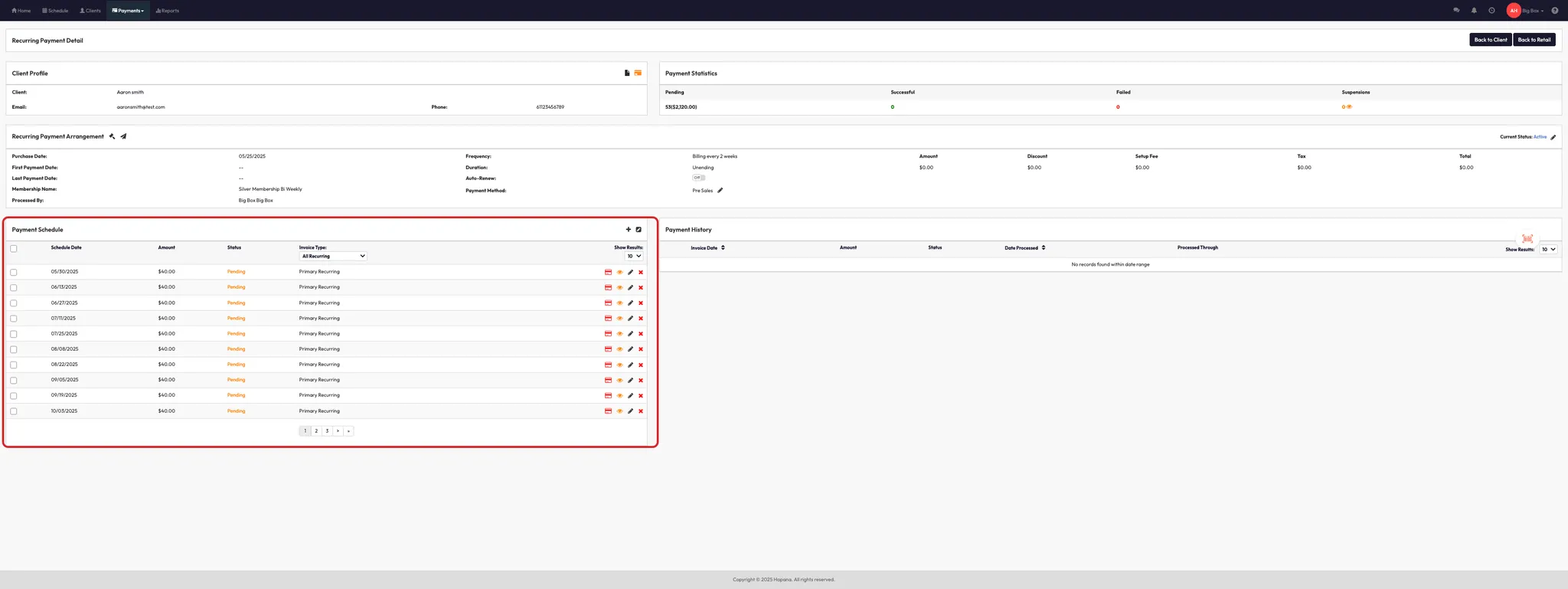Screen dimensions: 1568x589
Task: Expand the Big Box account menu
Action: click(1533, 11)
